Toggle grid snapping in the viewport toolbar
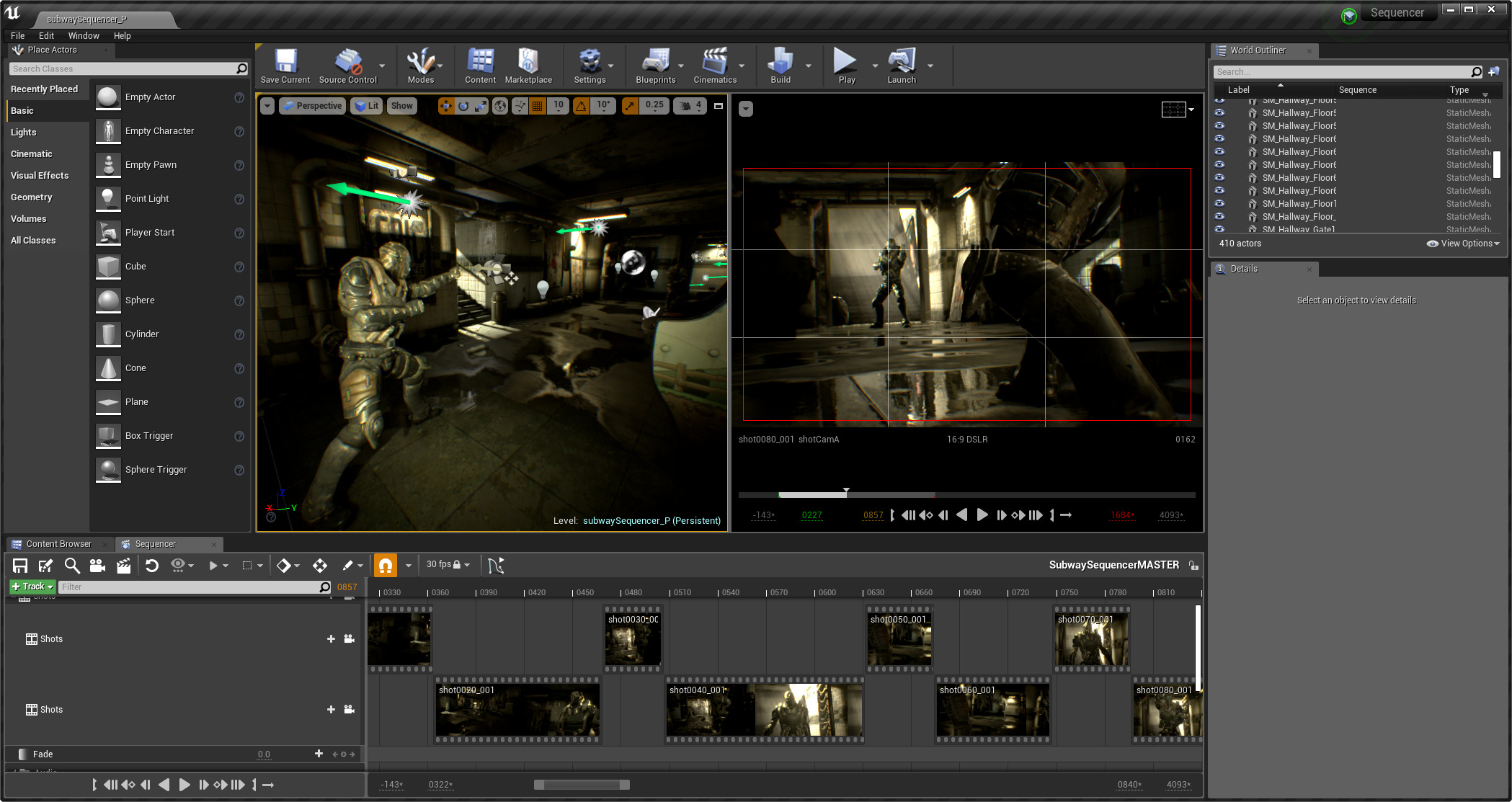Viewport: 1512px width, 802px height. click(x=537, y=106)
